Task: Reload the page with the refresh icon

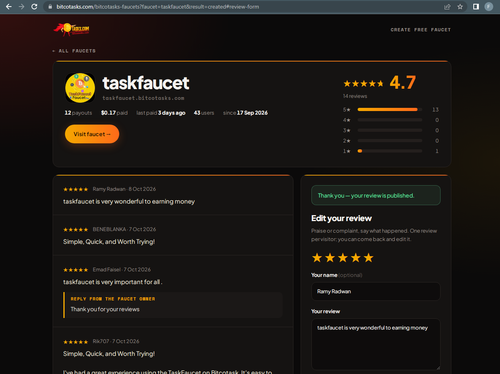Action: click(x=34, y=7)
